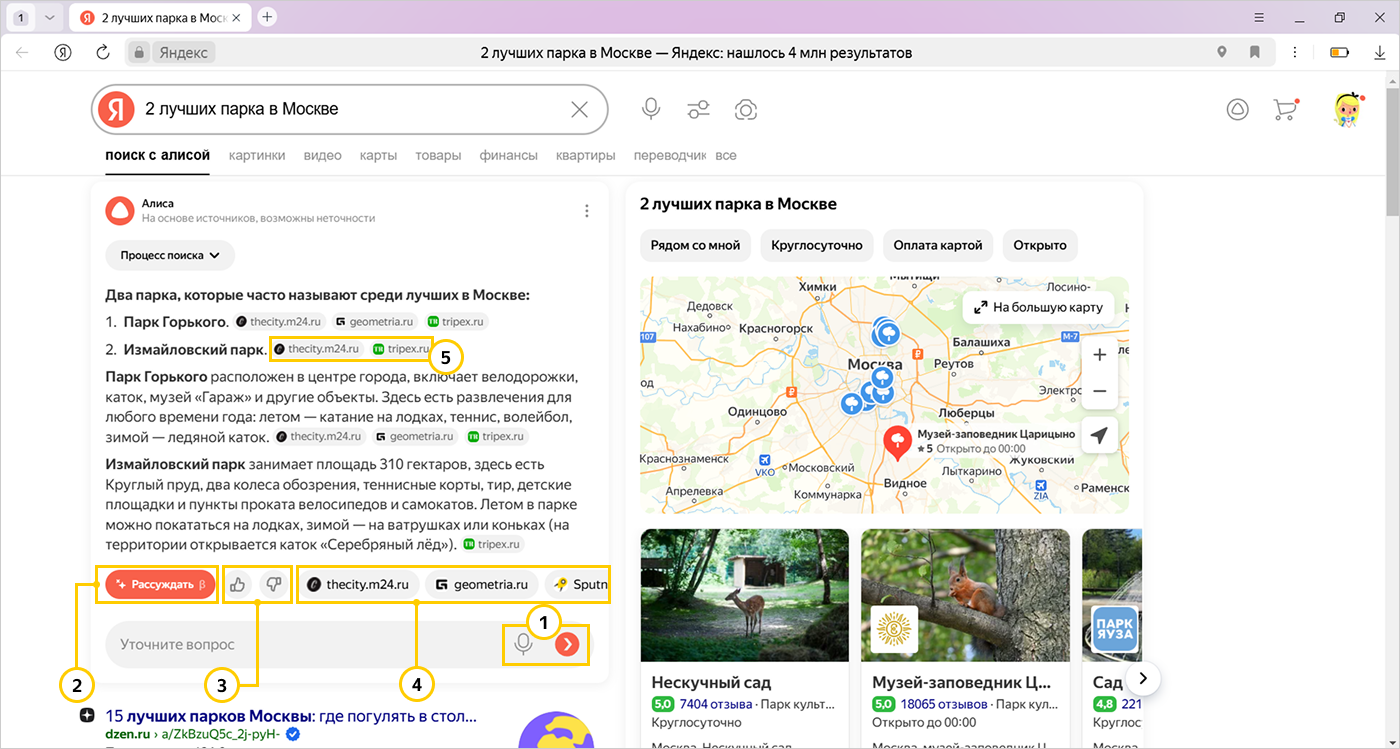Open the 'карты' search tab

pyautogui.click(x=378, y=155)
